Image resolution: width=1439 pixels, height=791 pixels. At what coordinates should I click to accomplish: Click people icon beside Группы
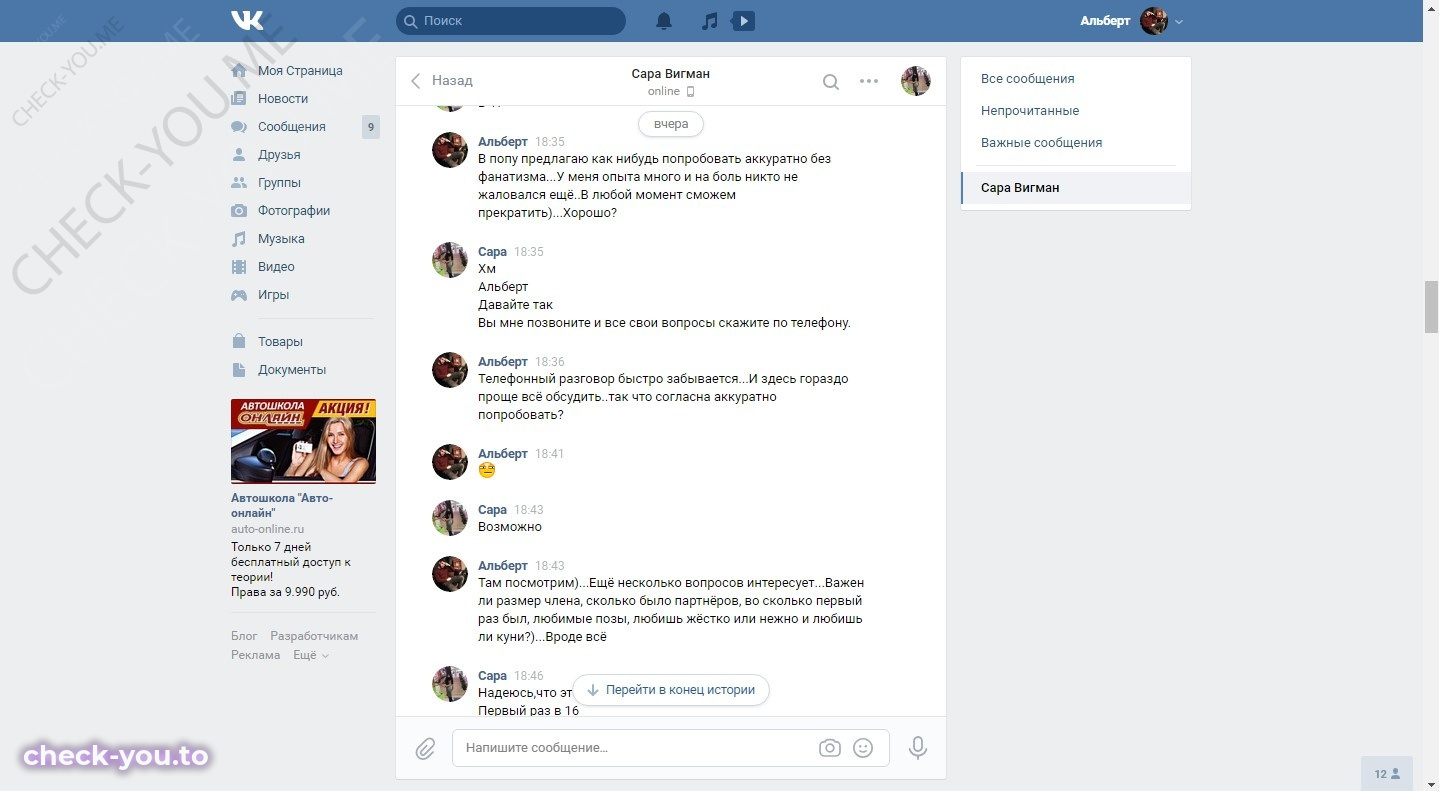pos(239,183)
